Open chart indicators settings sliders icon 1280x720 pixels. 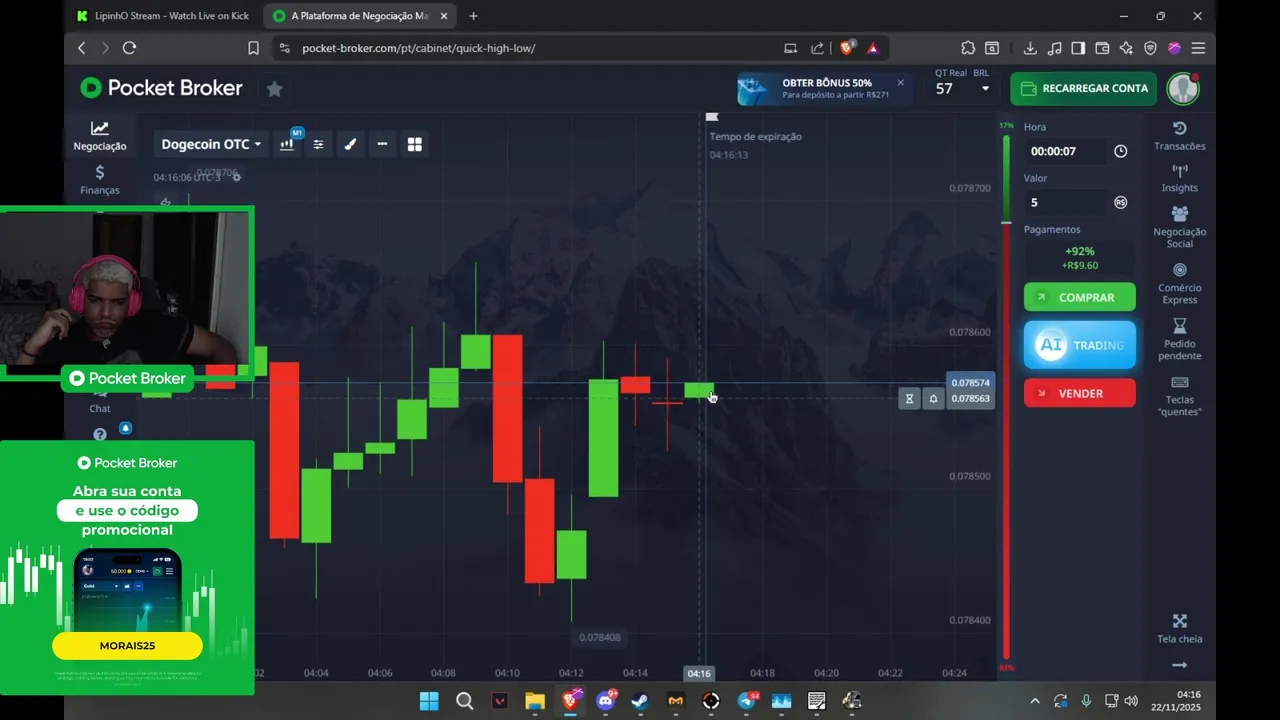click(318, 144)
